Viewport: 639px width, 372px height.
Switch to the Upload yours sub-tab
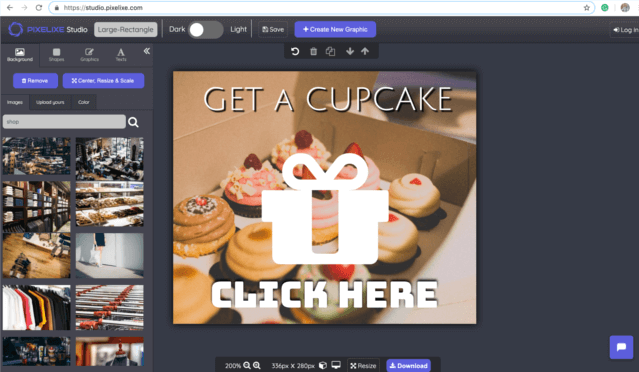[50, 102]
